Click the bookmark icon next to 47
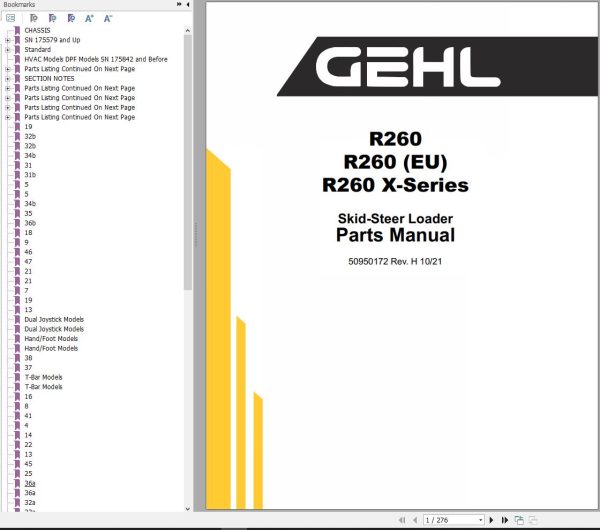This screenshot has width=600, height=530. 17,262
